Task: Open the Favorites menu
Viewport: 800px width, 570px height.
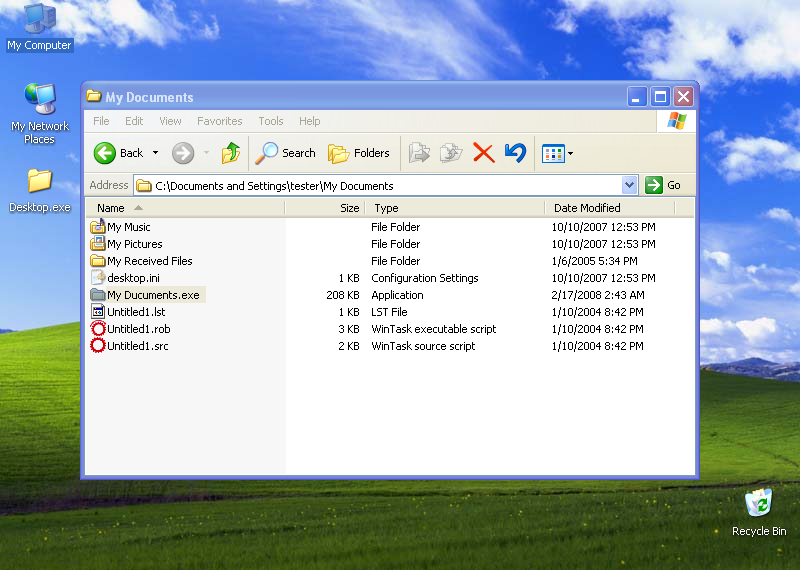Action: [x=219, y=121]
